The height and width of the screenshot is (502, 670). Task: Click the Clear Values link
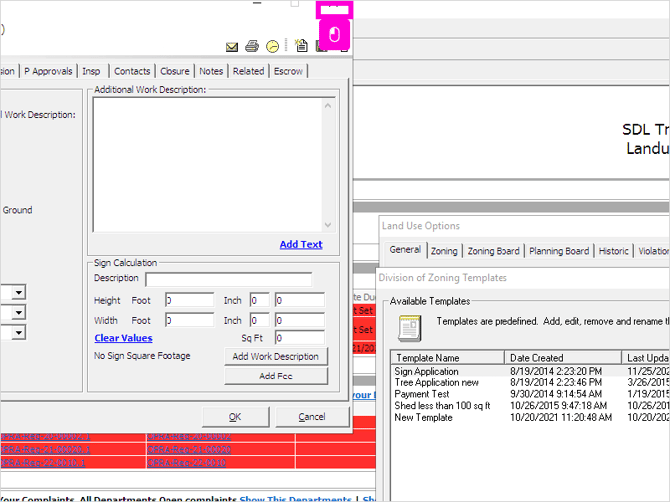(x=123, y=338)
